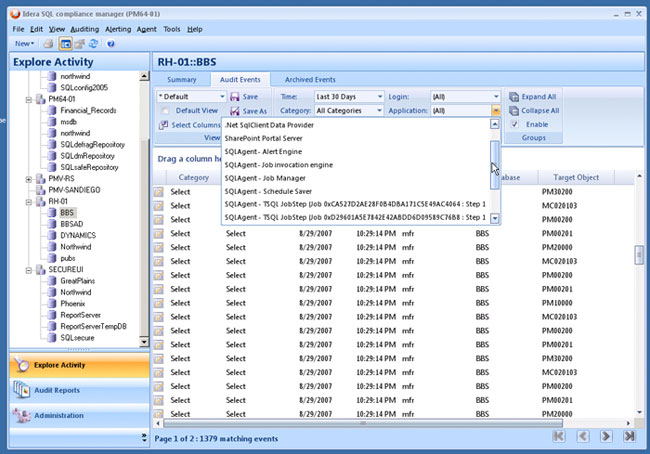Click the Application list scrollbar thumb
650x454 pixels.
tap(495, 165)
